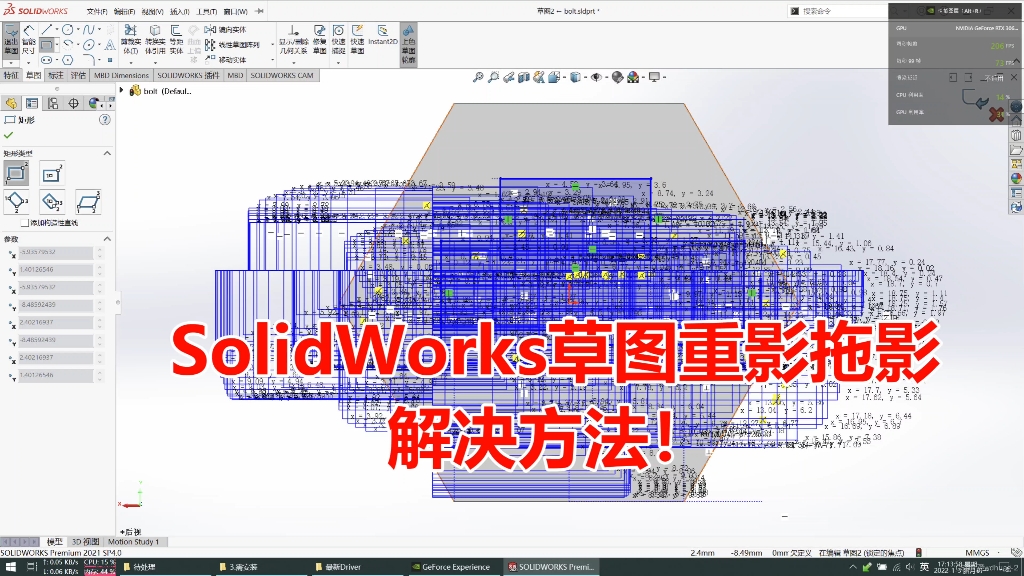This screenshot has height=576, width=1024.
Task: Select the Circle sketch tool
Action: pos(67,30)
